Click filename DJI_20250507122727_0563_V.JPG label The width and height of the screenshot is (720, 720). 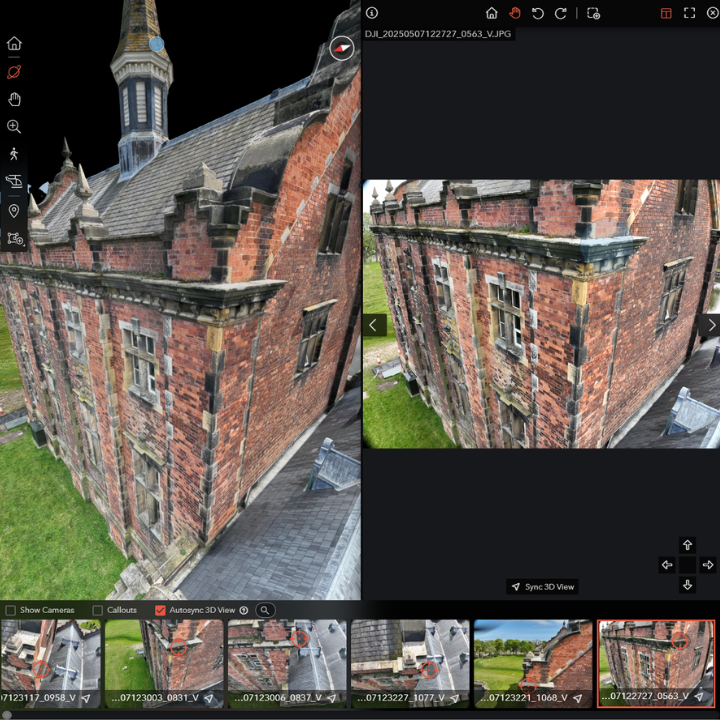pos(438,34)
